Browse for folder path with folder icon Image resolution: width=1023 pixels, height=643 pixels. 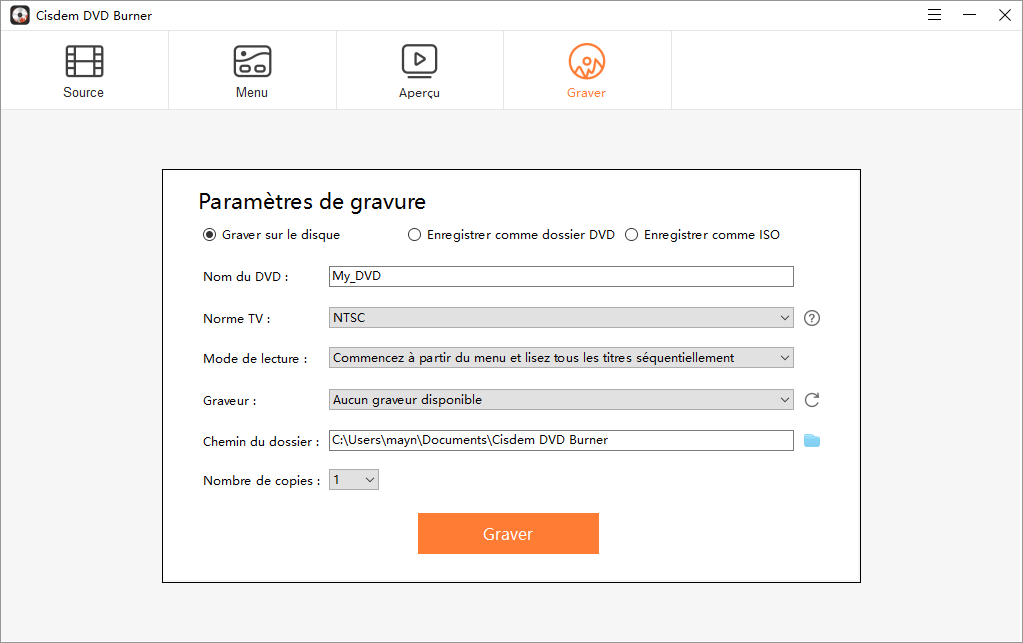812,441
